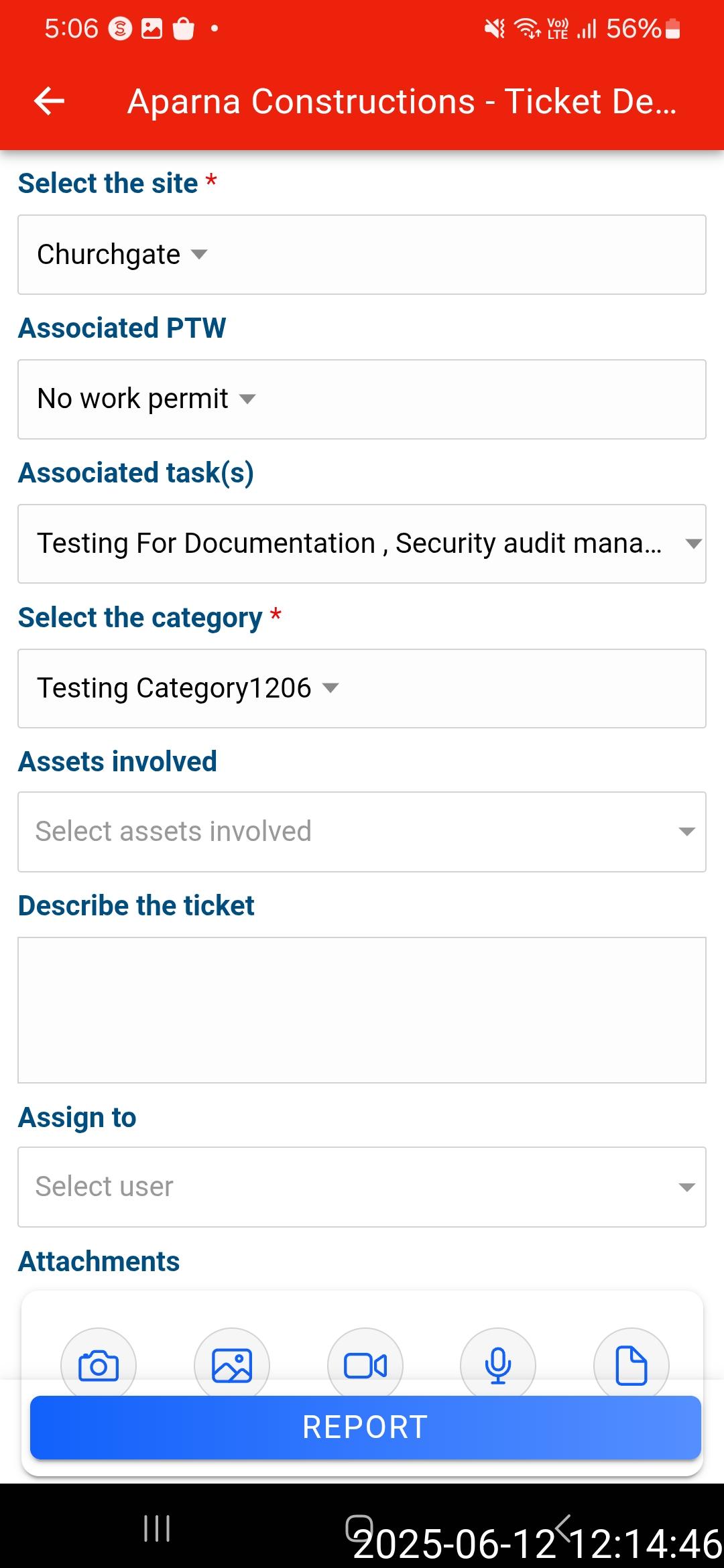
Task: Tap the battery status icon
Action: pos(673,29)
